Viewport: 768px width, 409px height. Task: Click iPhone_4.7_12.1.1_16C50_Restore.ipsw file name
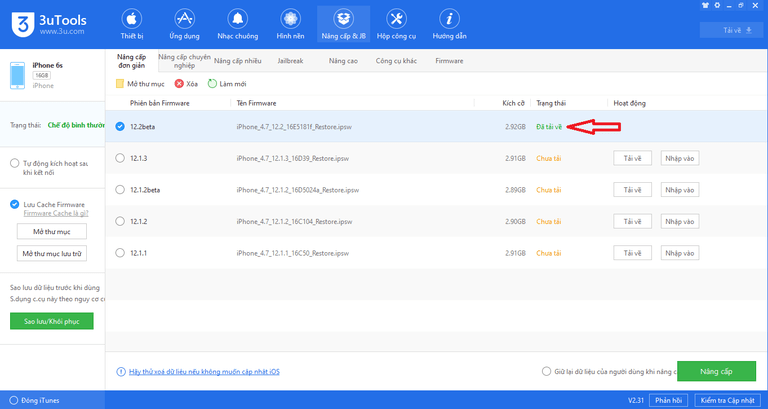tap(292, 253)
